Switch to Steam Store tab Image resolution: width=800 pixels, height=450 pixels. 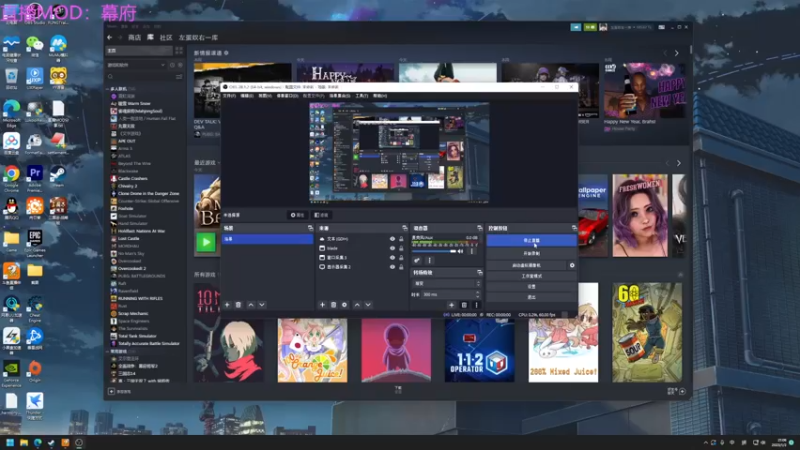coord(135,37)
